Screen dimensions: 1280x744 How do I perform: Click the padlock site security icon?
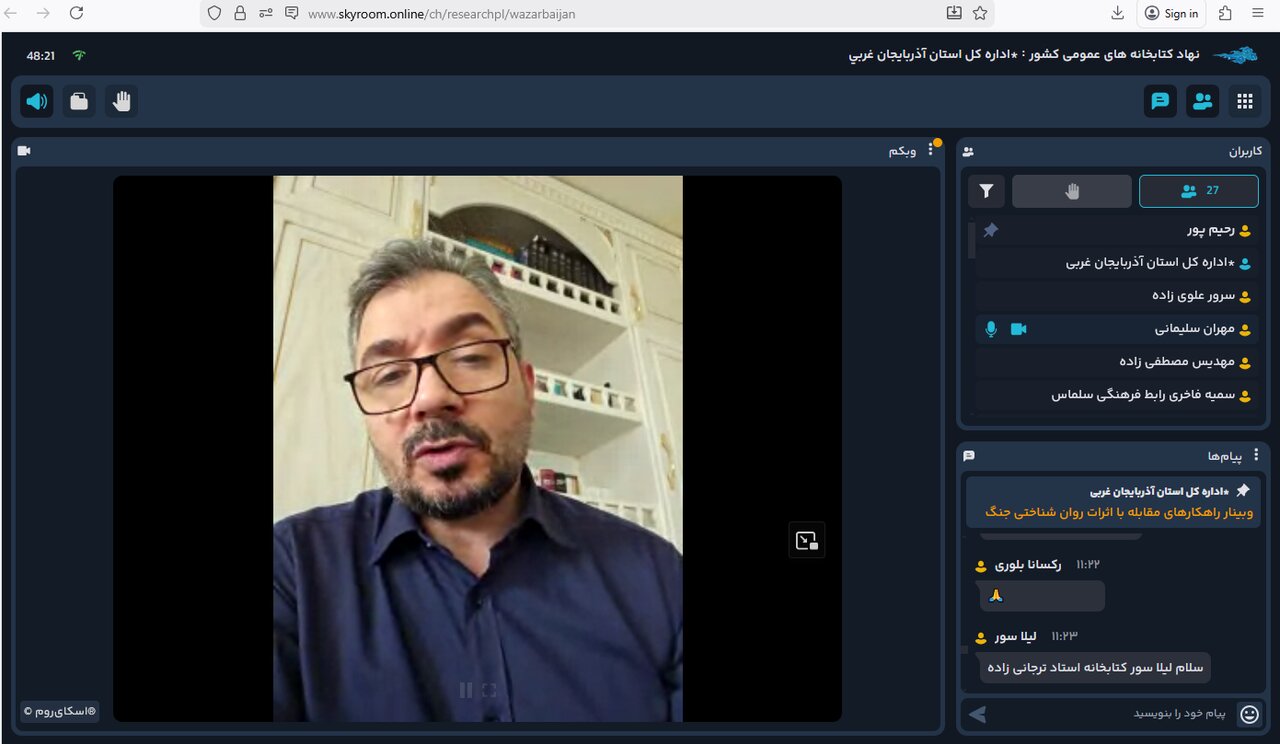240,13
